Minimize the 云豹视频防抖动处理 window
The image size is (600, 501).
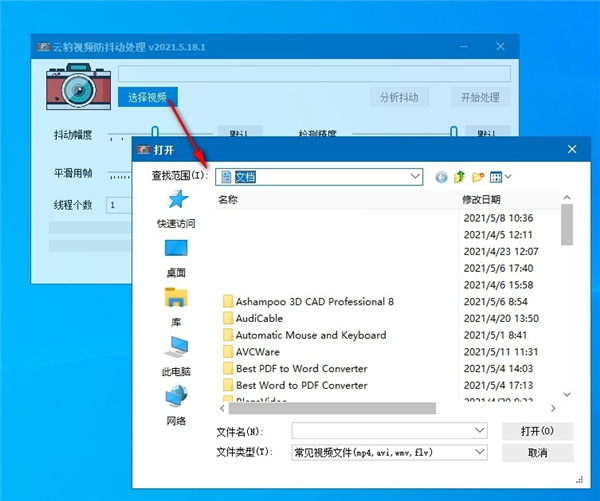[x=464, y=47]
